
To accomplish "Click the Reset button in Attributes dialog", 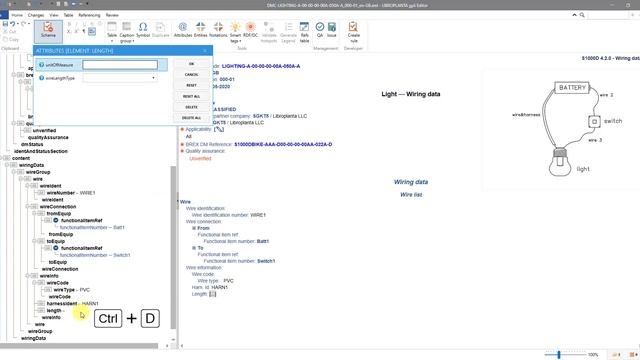I will [x=191, y=85].
